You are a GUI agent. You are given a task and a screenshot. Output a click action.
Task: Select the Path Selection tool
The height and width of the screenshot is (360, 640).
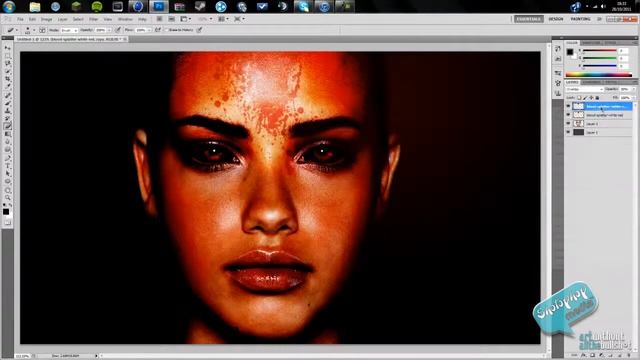click(8, 174)
